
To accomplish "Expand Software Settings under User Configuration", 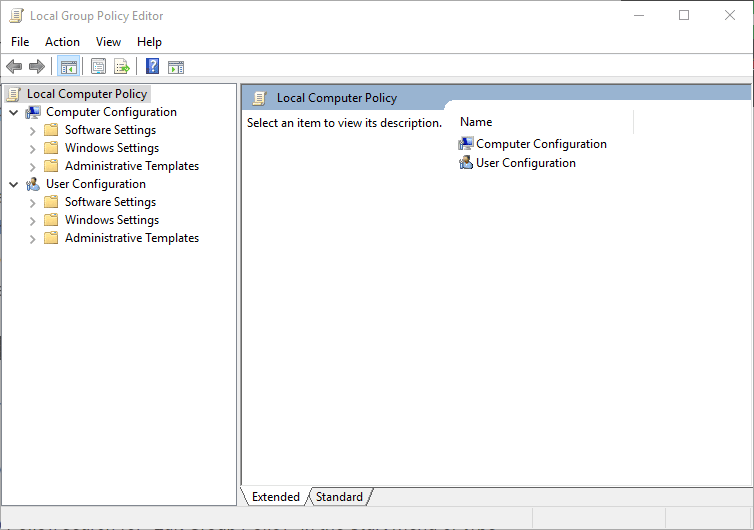I will [x=32, y=203].
